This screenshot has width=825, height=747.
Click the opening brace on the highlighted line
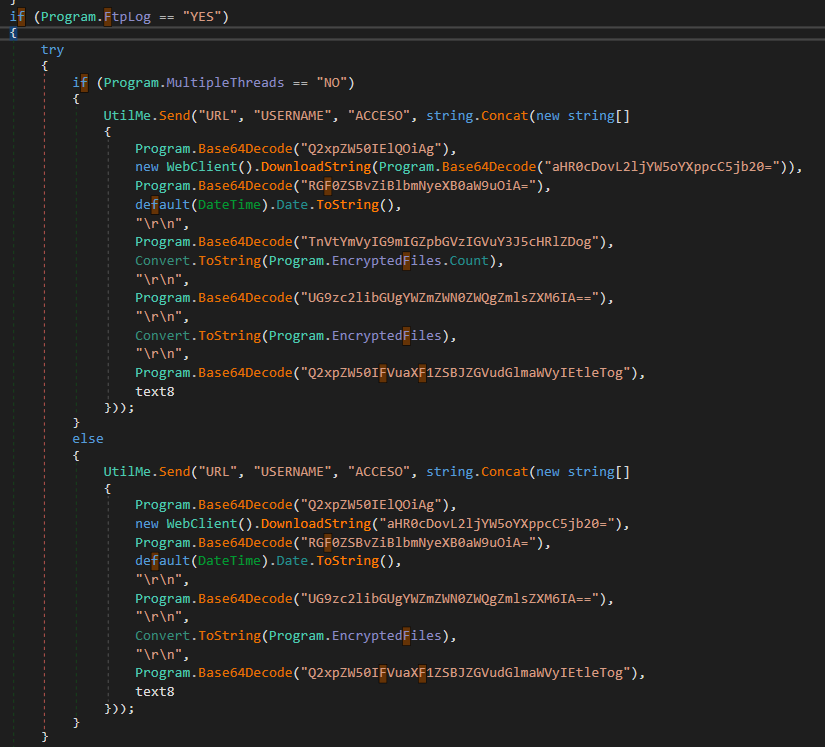pyautogui.click(x=13, y=33)
